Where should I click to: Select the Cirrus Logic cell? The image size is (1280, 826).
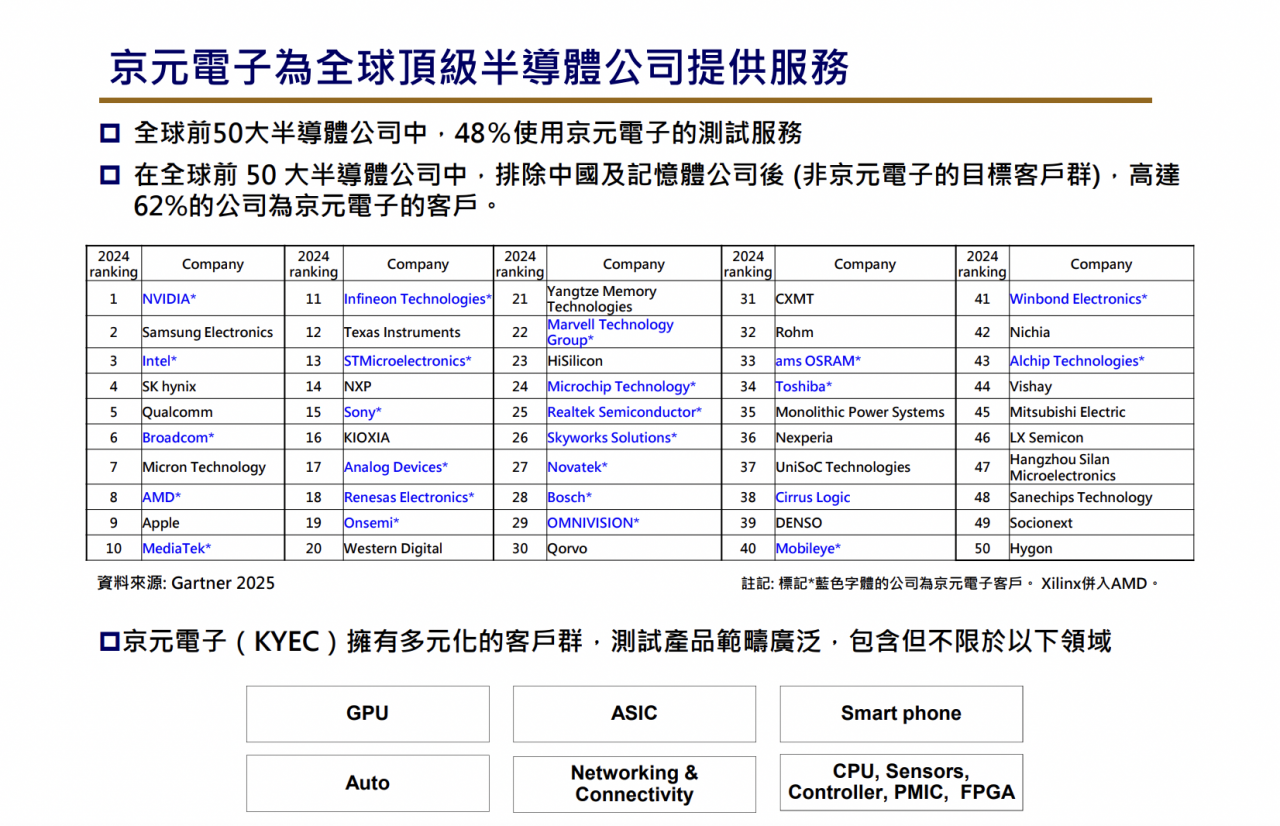coord(865,497)
